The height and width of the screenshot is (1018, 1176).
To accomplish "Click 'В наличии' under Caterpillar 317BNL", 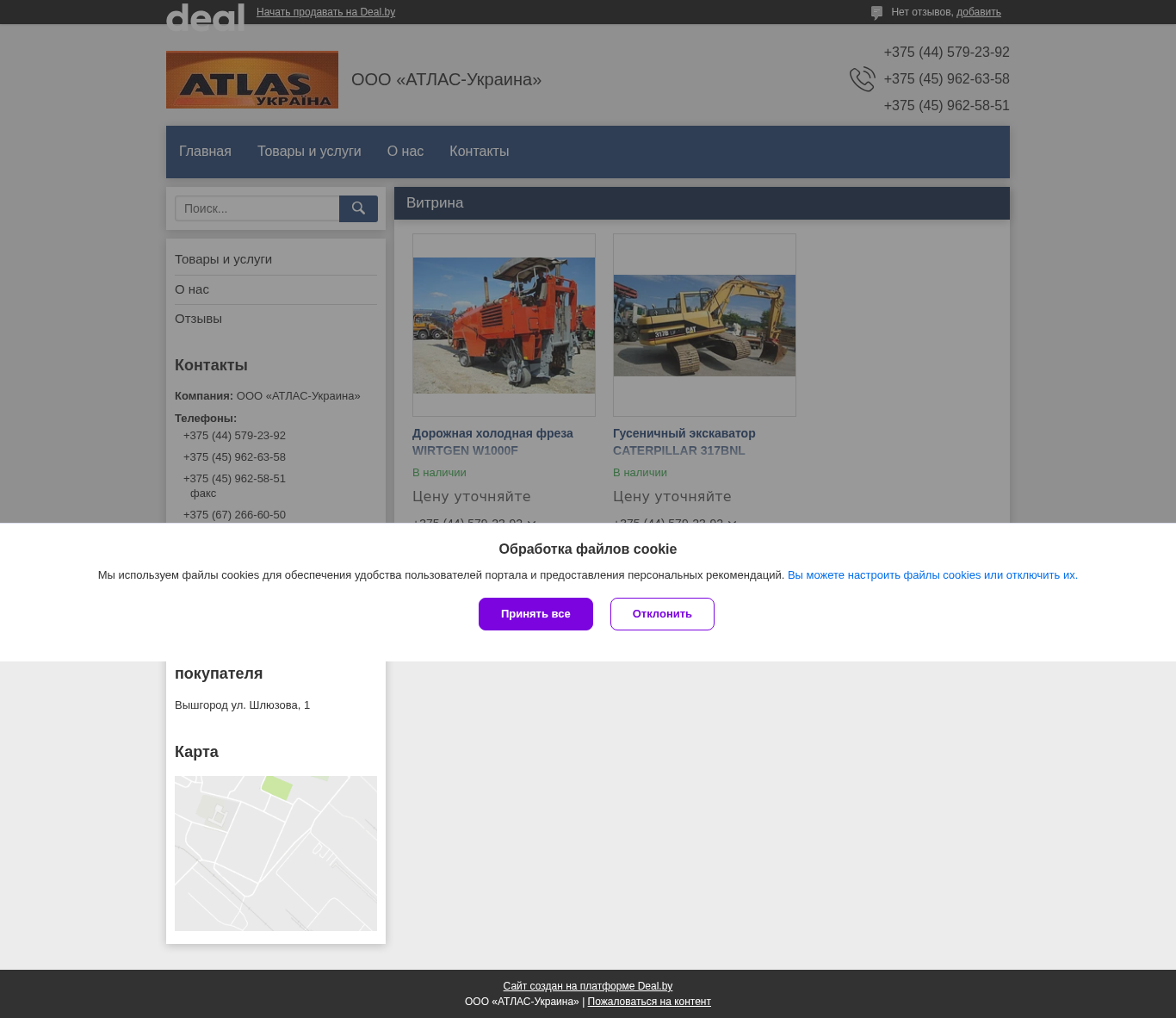I will point(640,473).
